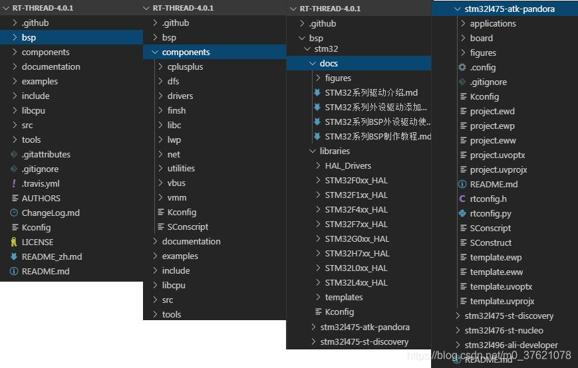Click the template.uvprojx file icon
578x368 pixels.
pos(463,301)
